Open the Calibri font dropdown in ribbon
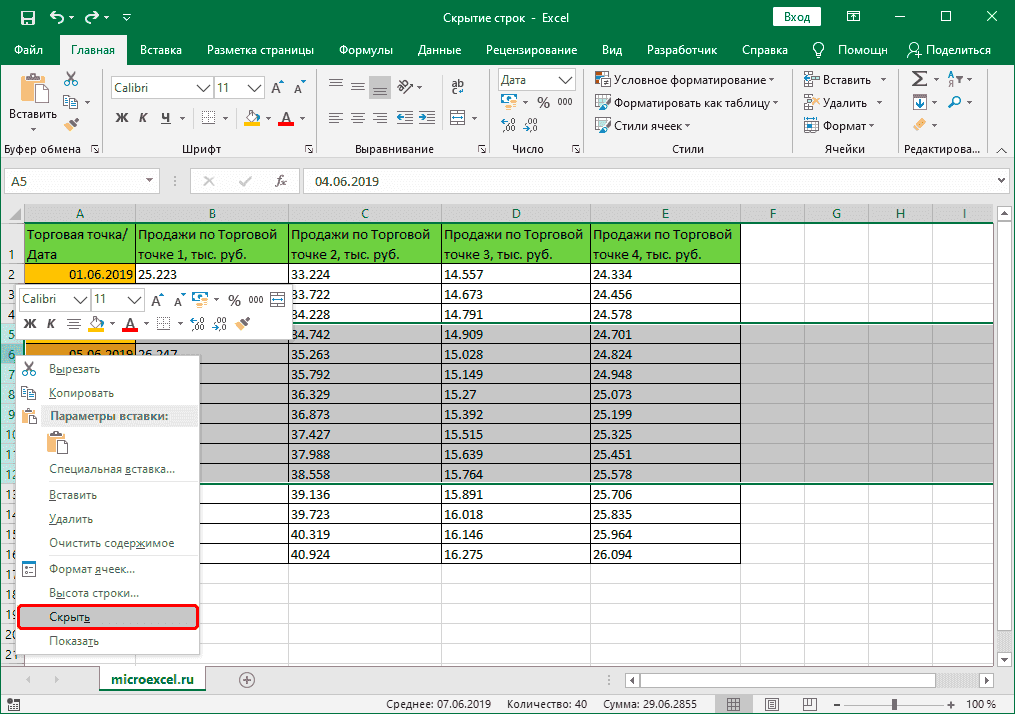 [203, 88]
